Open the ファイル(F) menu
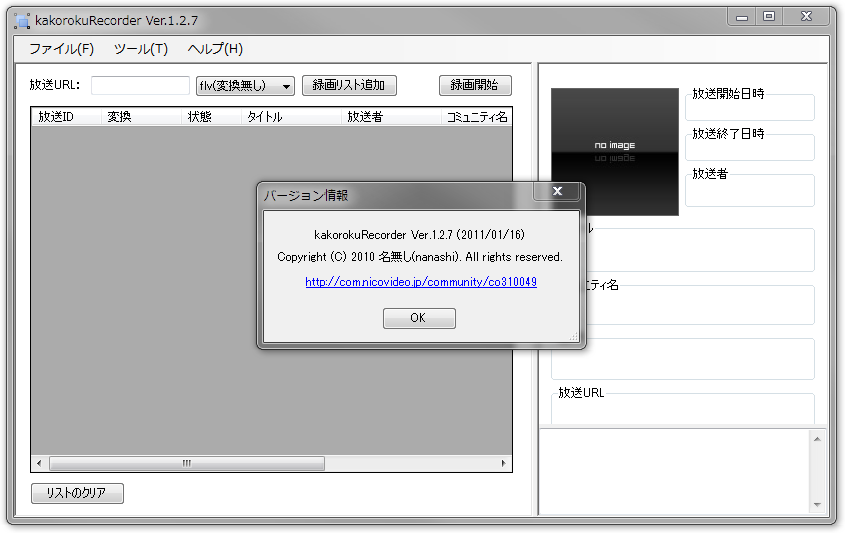The width and height of the screenshot is (845, 533). 61,49
